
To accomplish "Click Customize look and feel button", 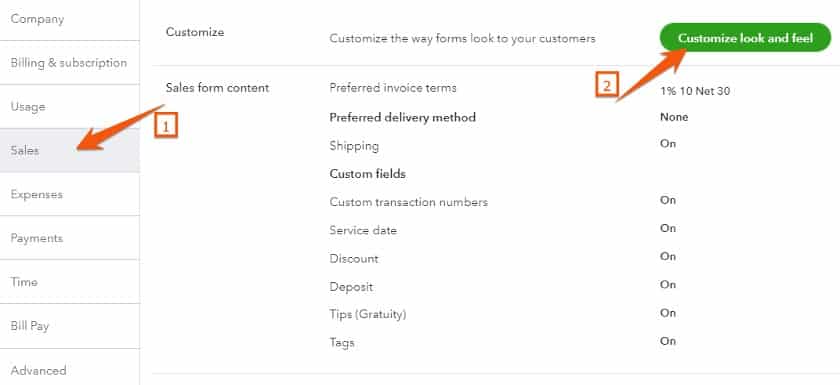I will [x=745, y=38].
